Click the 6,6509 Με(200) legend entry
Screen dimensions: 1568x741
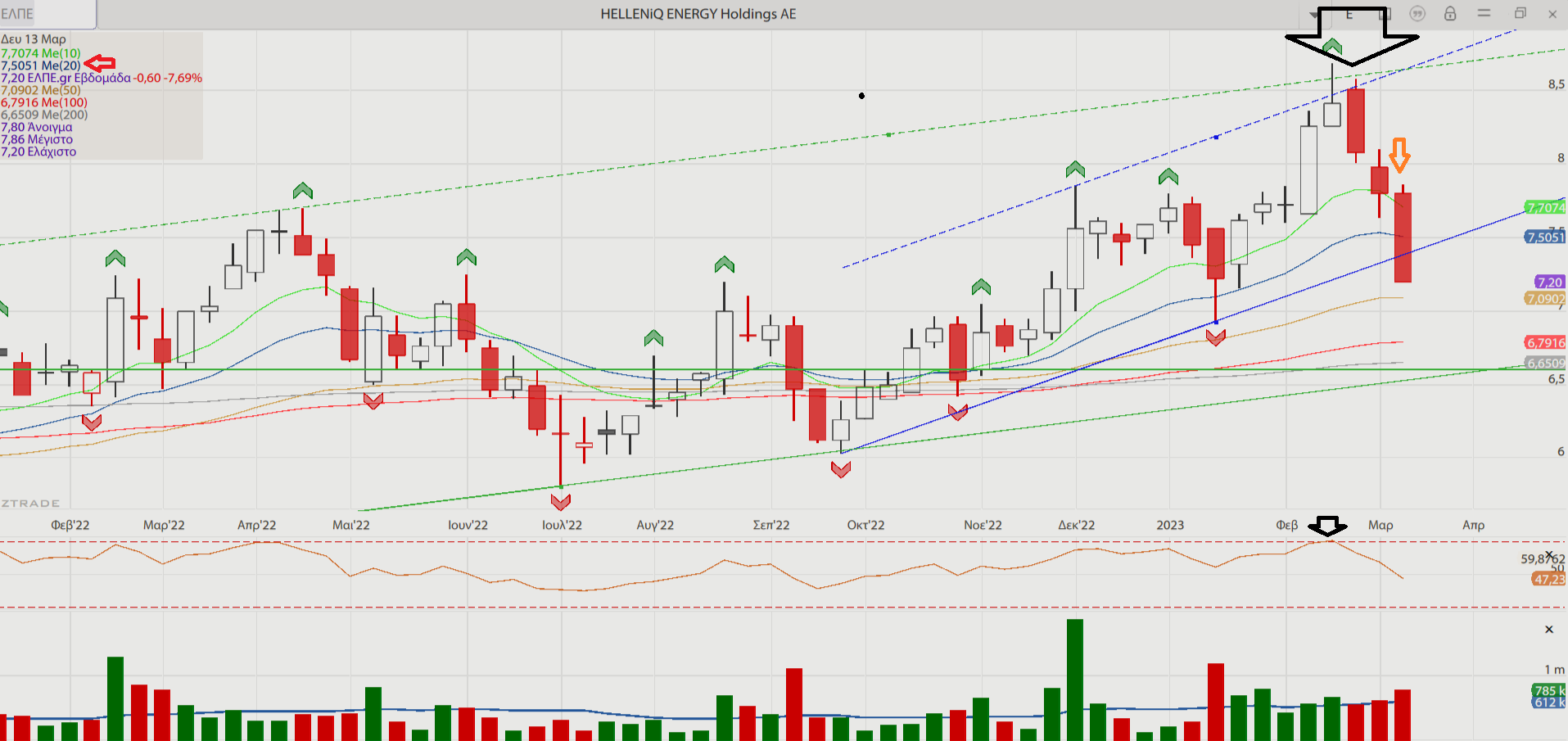tap(44, 115)
